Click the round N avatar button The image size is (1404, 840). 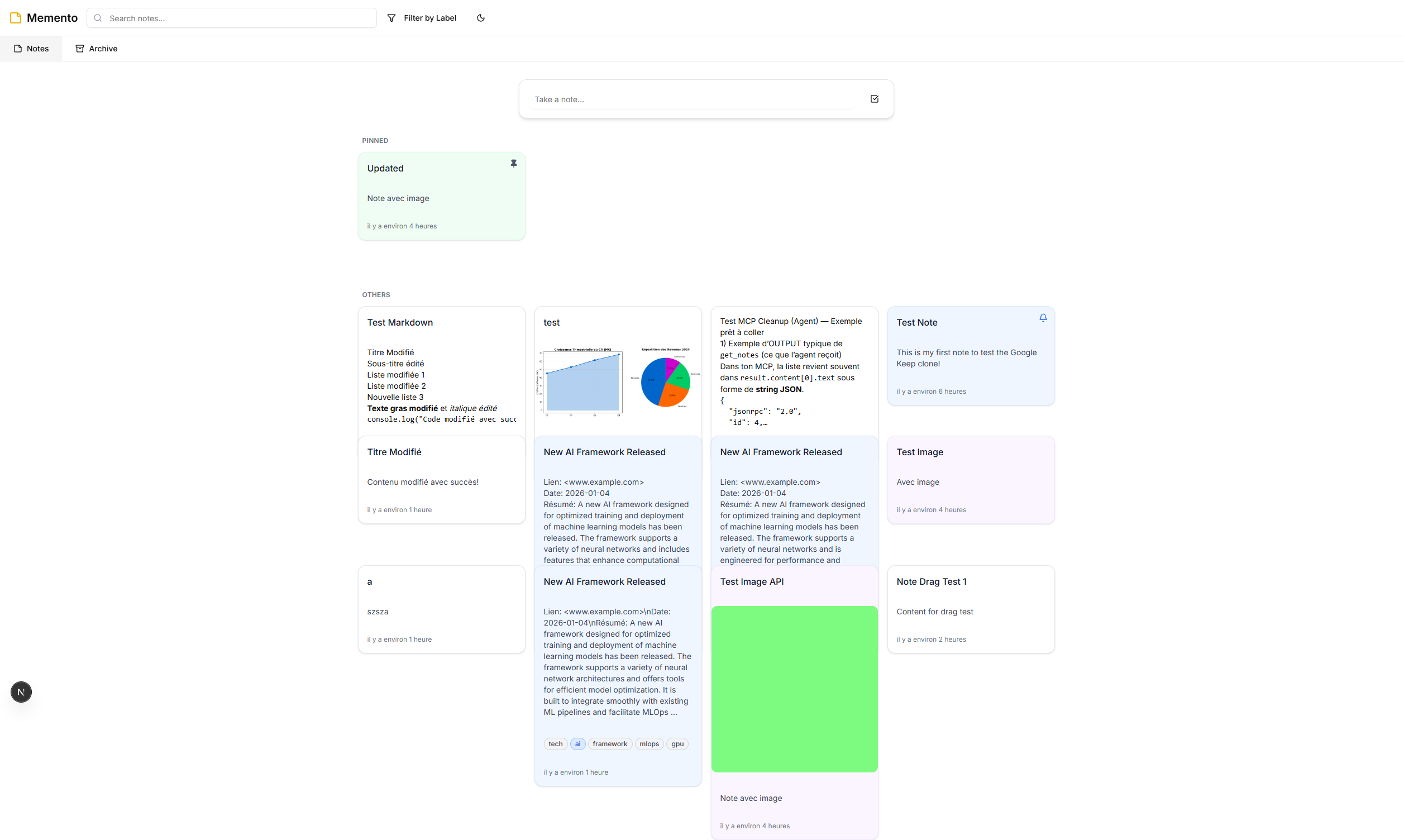pos(21,691)
